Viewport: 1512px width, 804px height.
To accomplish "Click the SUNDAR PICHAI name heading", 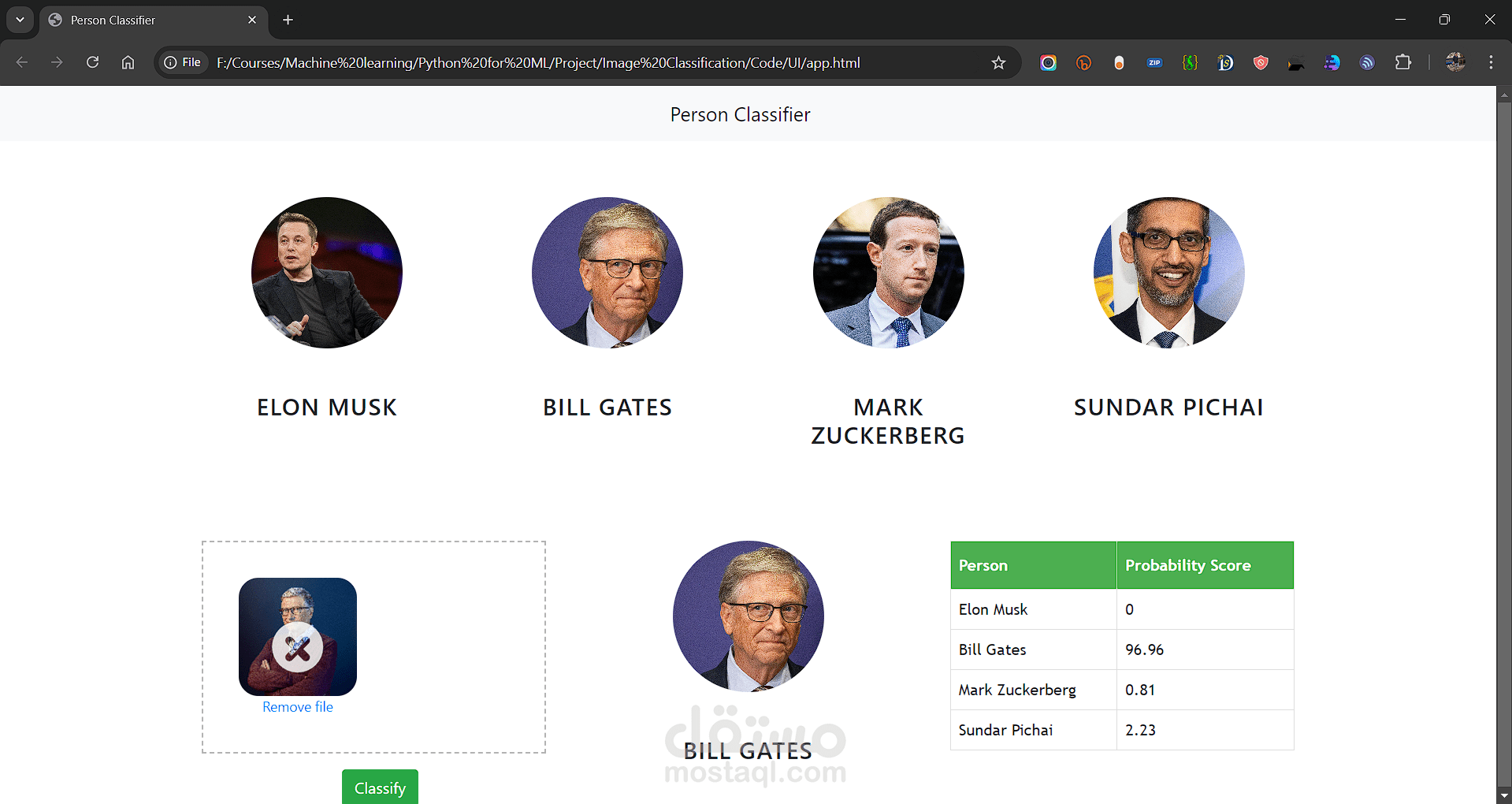I will 1169,408.
